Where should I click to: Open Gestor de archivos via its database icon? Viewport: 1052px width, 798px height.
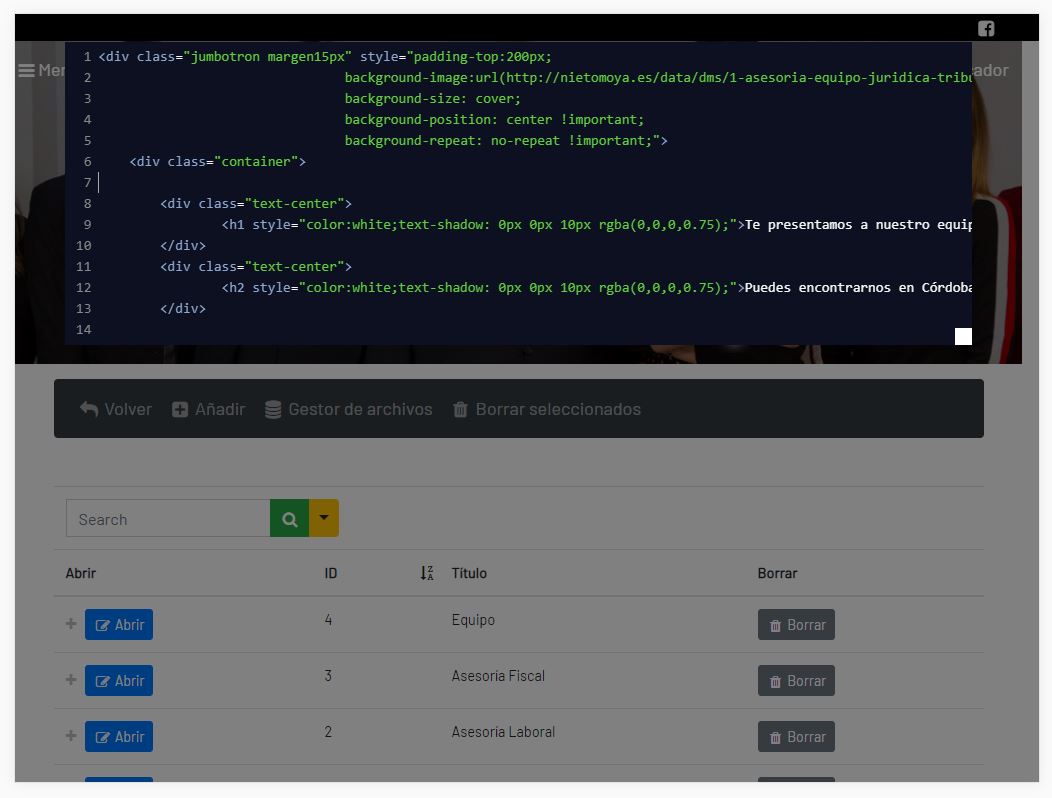tap(272, 408)
